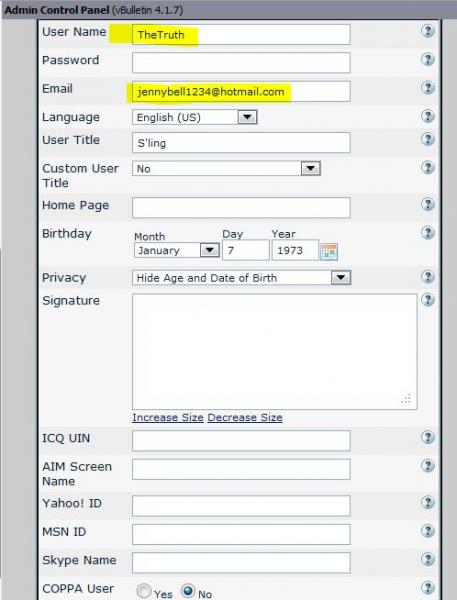Click the User Title field showing S'ling

pyautogui.click(x=241, y=143)
